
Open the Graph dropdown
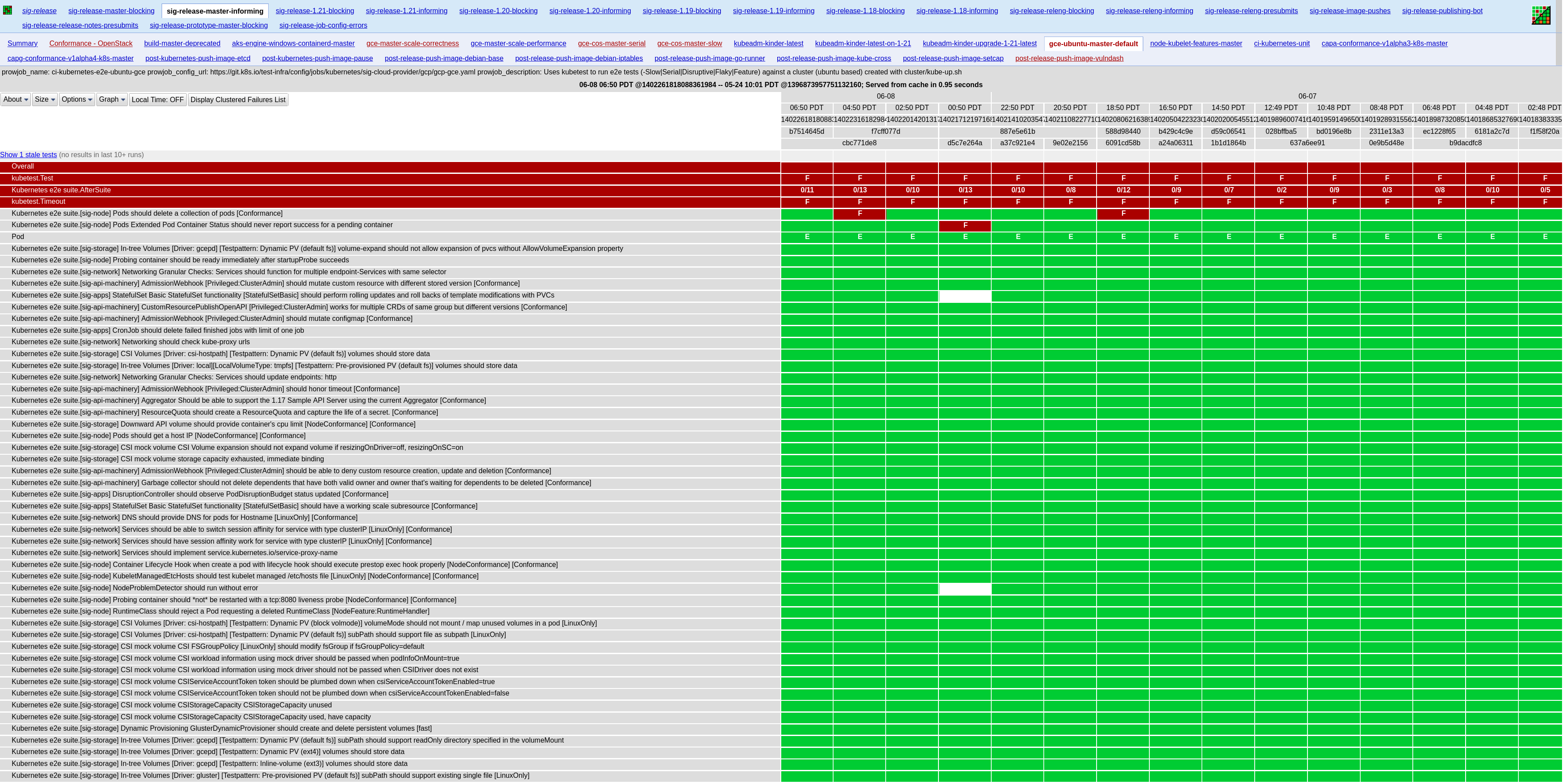click(x=112, y=99)
